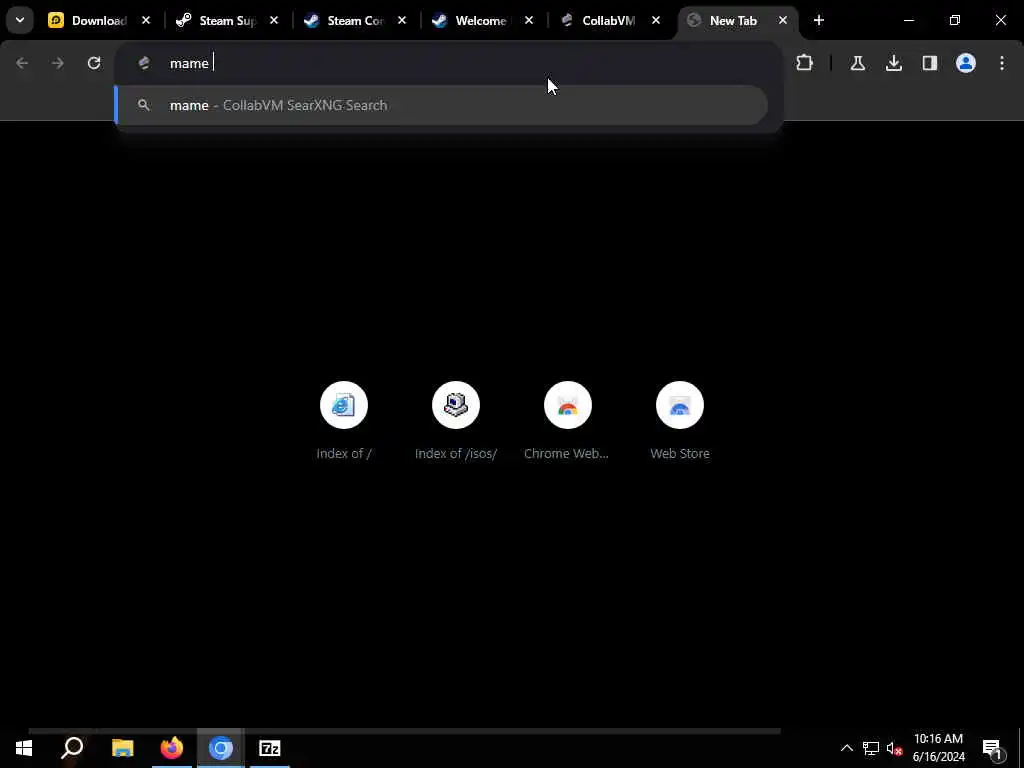This screenshot has height=768, width=1024.
Task: Open the 'Chrome Web...' shortcut
Action: pyautogui.click(x=568, y=421)
